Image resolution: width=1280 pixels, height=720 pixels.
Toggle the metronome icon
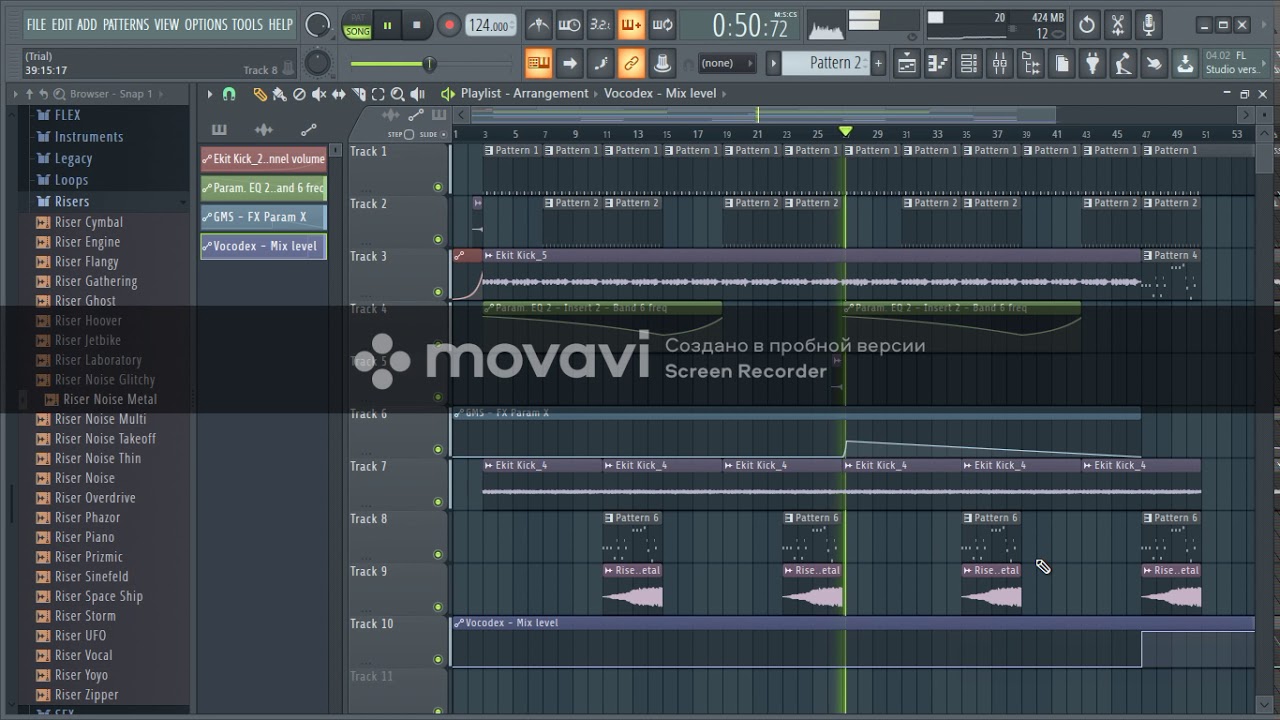(538, 25)
